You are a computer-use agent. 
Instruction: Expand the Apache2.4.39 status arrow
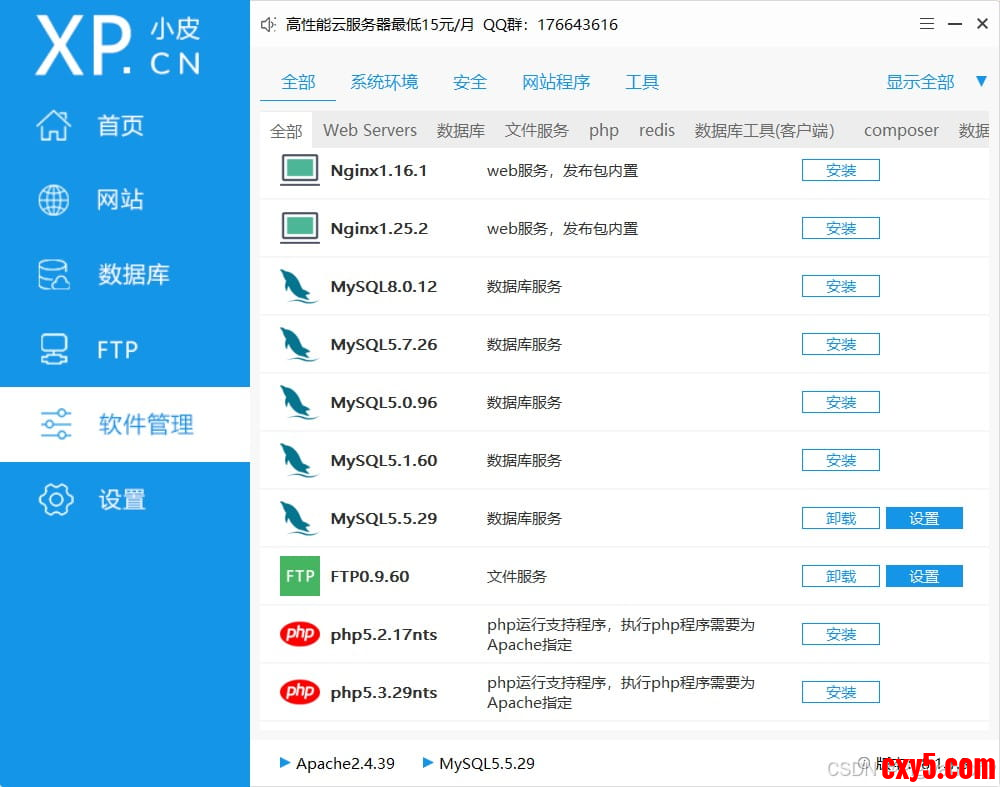click(x=285, y=763)
